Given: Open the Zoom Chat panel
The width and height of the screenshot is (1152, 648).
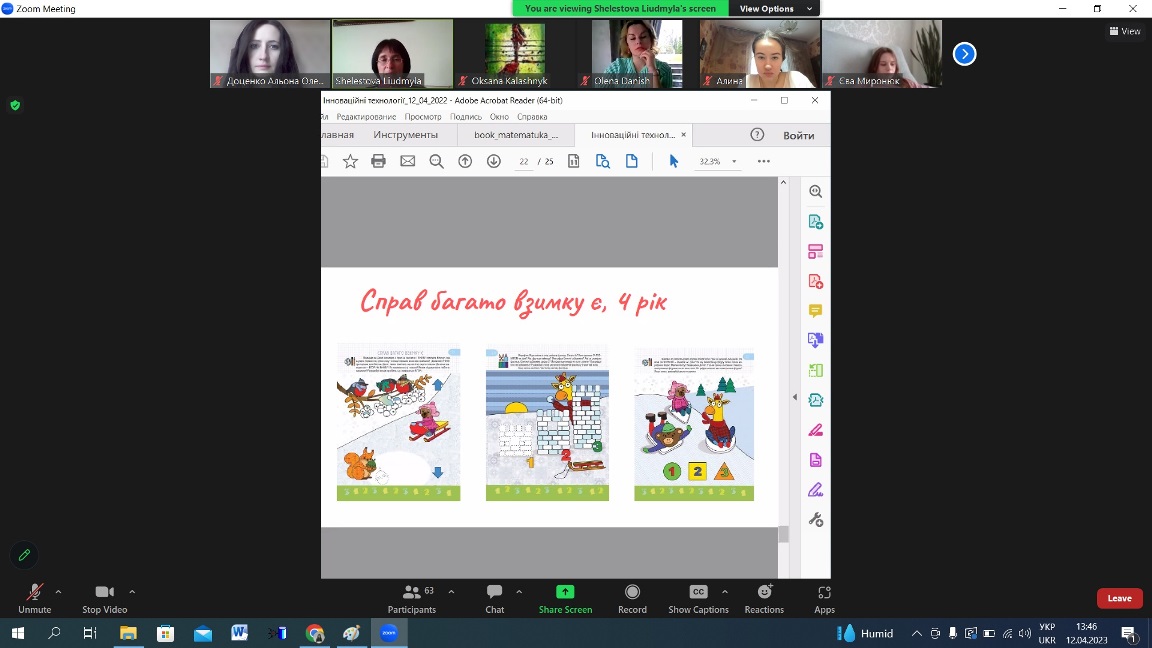Looking at the screenshot, I should [494, 598].
